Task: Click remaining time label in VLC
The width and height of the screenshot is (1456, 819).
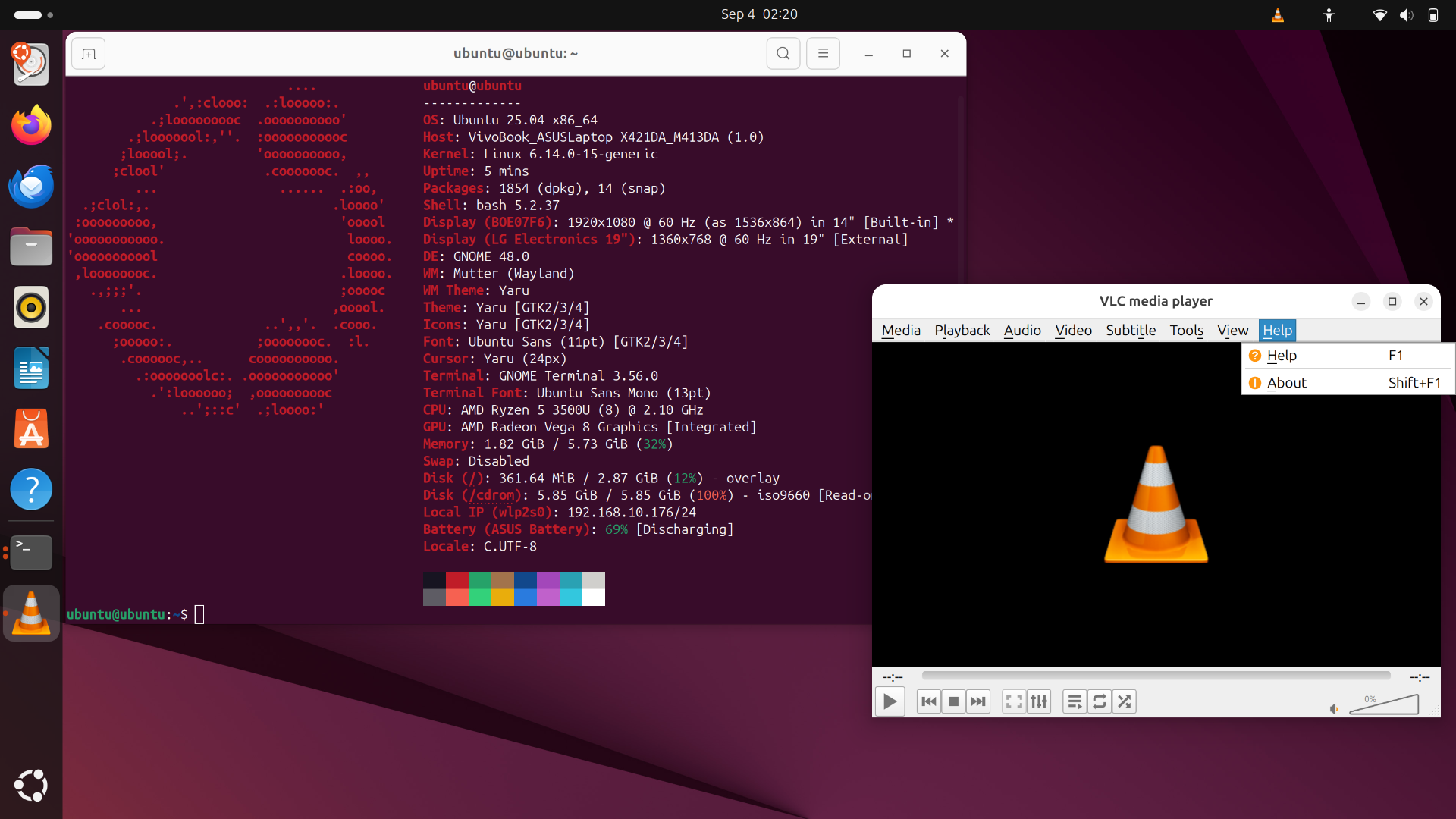Action: click(1420, 676)
